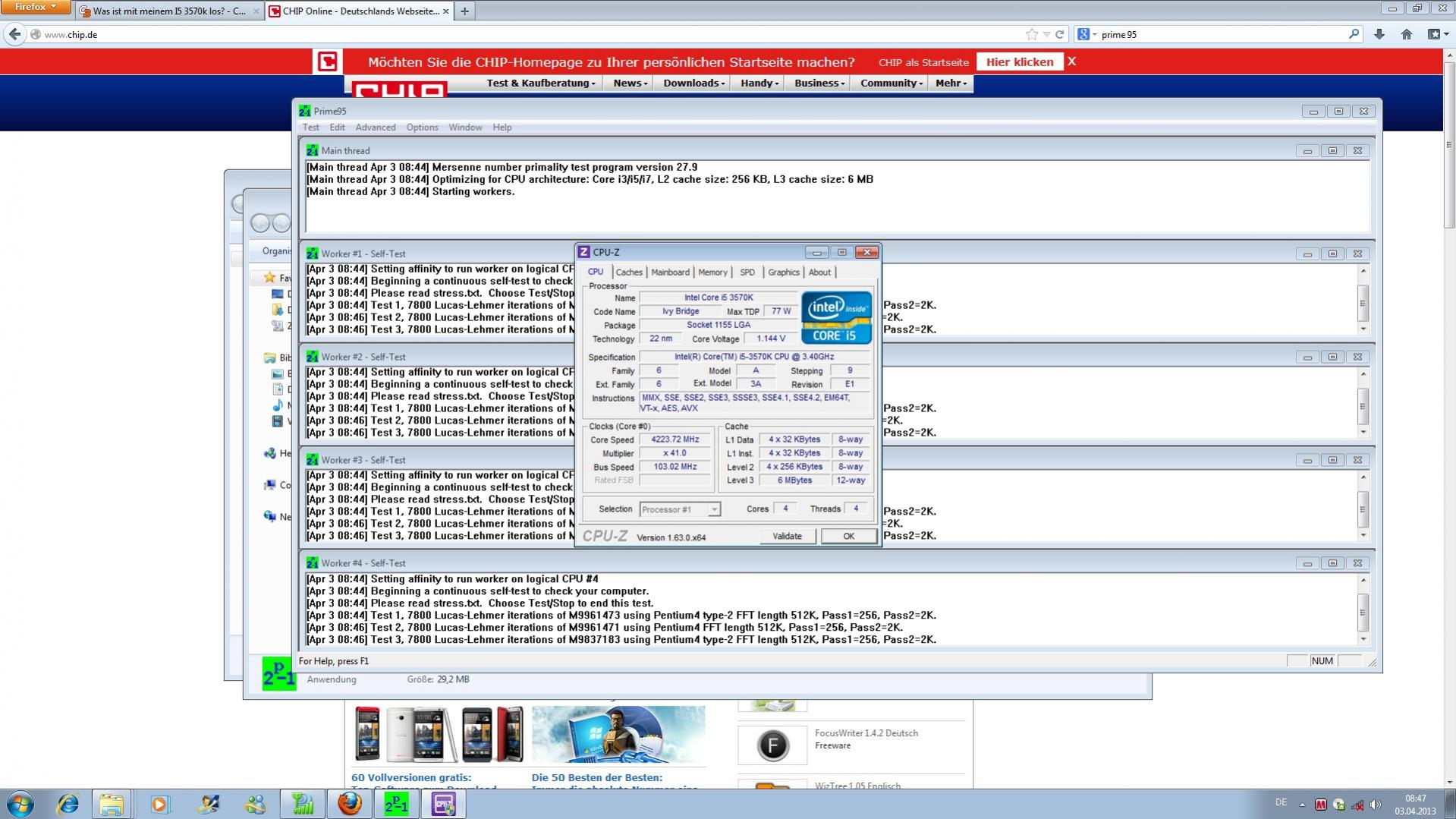Dismiss the CHIP Startseite banner with X
Viewport: 1456px width, 819px height.
[x=1071, y=61]
